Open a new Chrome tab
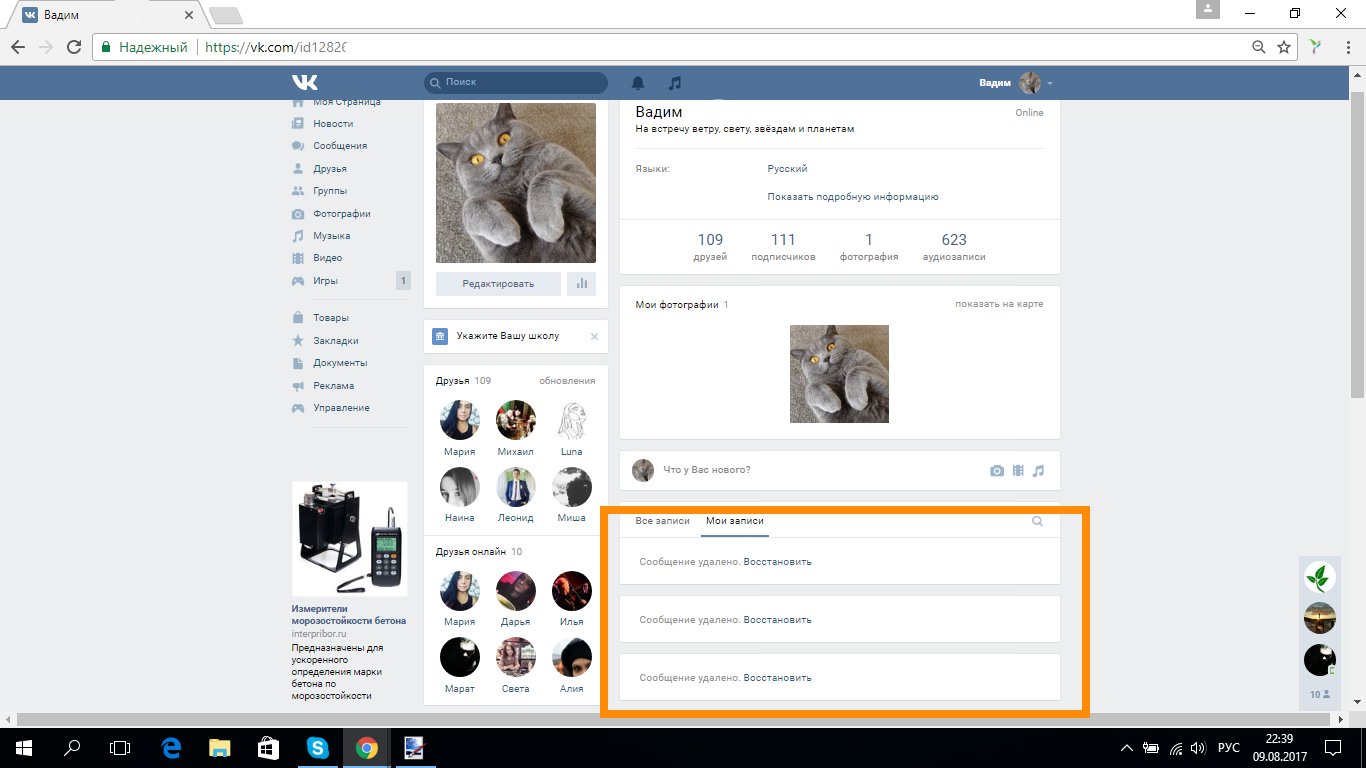This screenshot has height=768, width=1366. [226, 15]
